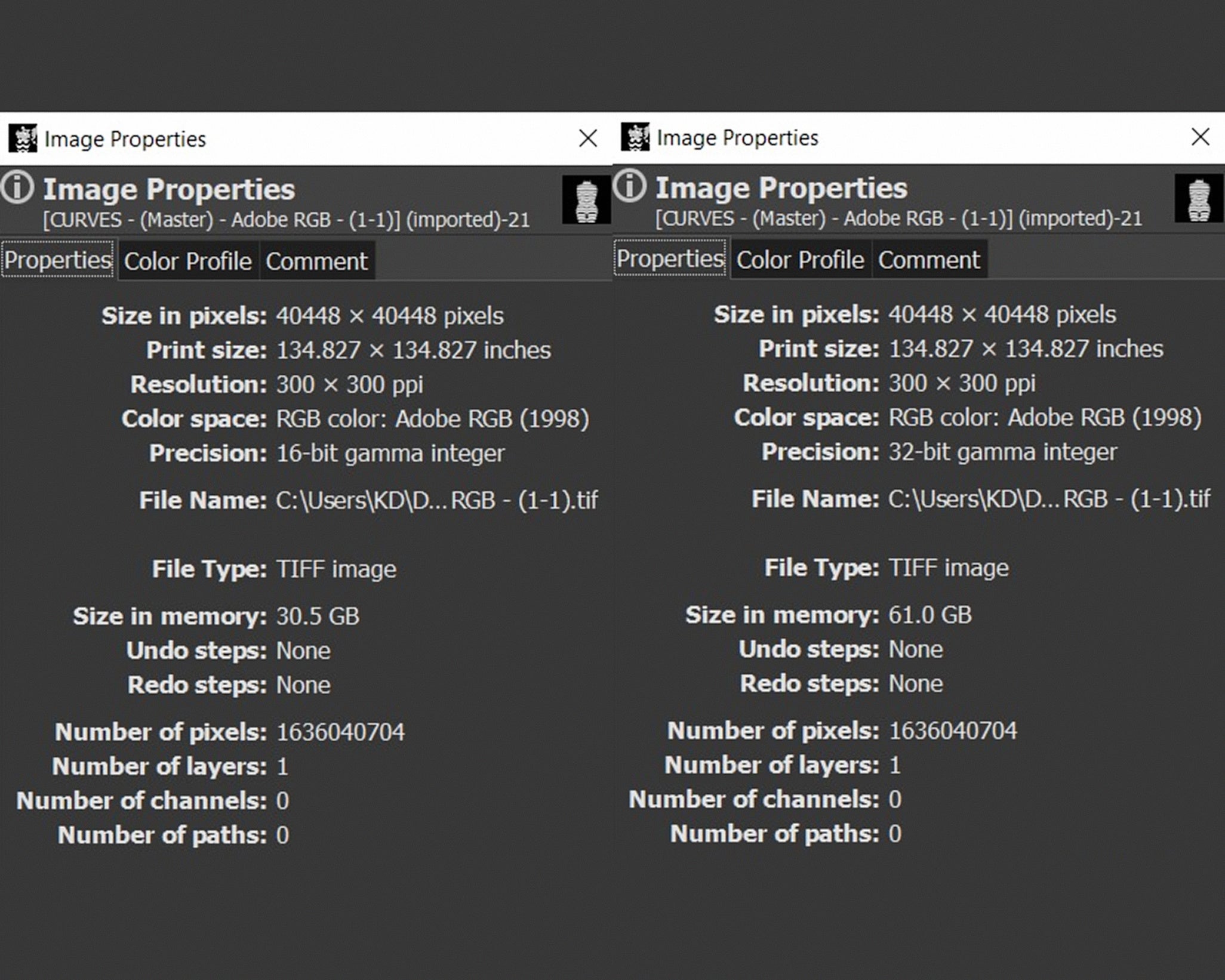The width and height of the screenshot is (1225, 980).
Task: Click '30.5 GB' size in memory value
Action: coord(318,616)
